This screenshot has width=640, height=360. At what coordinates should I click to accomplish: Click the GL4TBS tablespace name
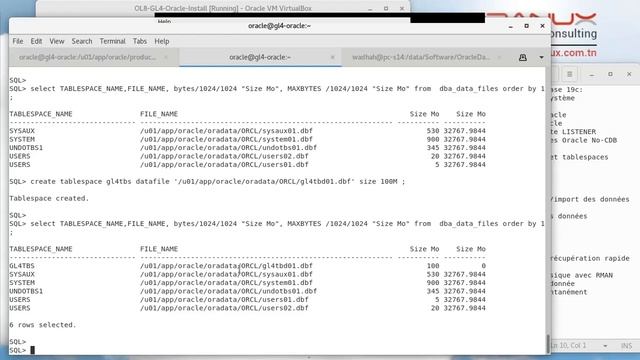(x=22, y=266)
